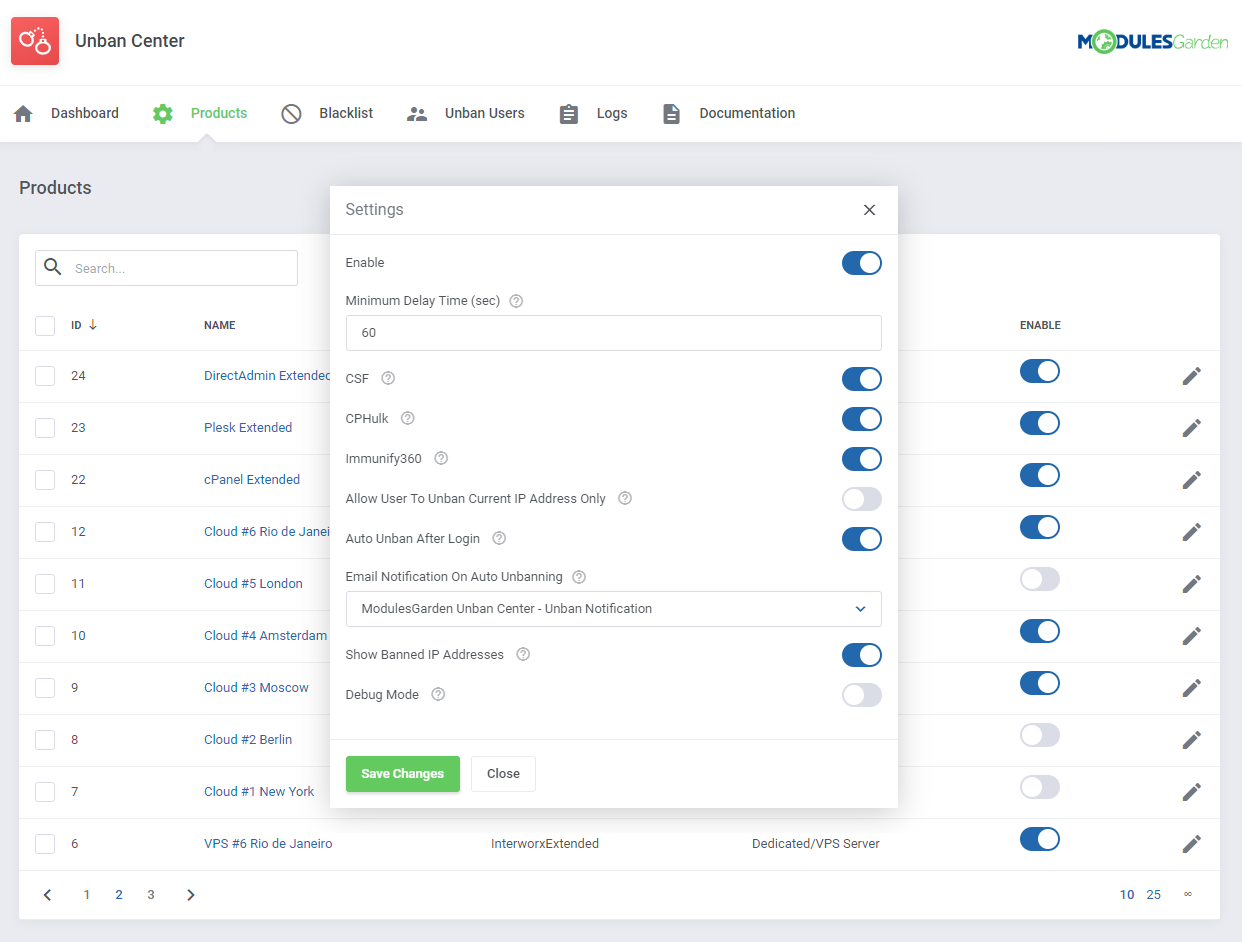Click help icon next to Show Banned IP Addresses
Viewport: 1242px width, 942px height.
[523, 655]
